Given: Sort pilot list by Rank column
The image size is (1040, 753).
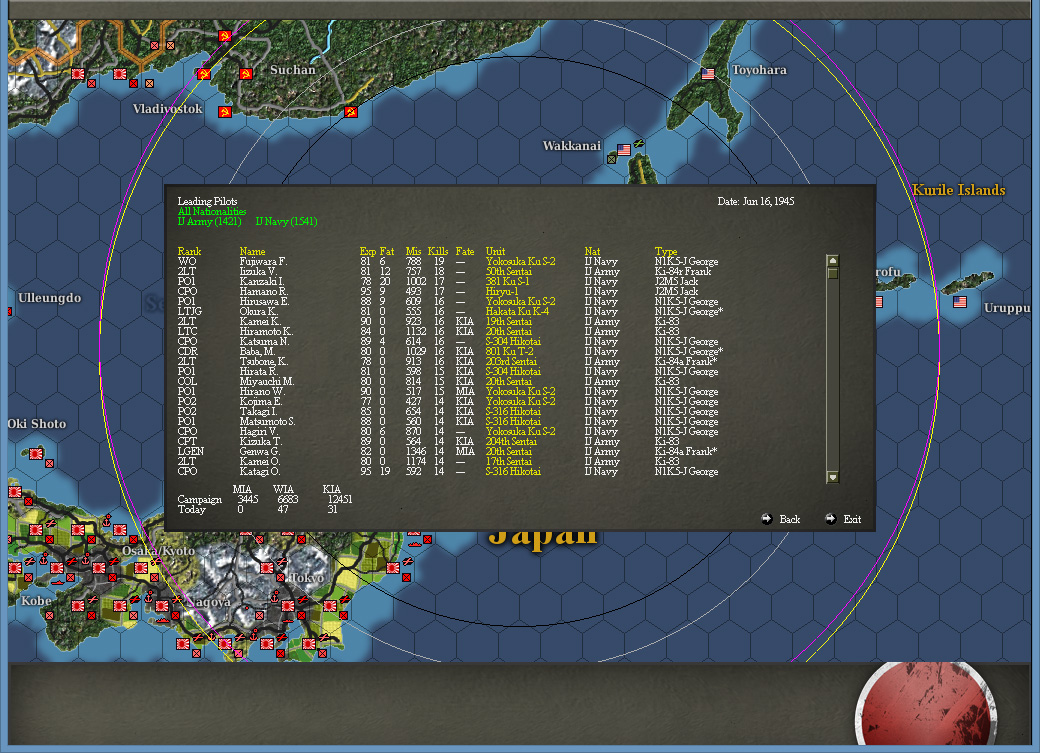Looking at the screenshot, I should 189,251.
